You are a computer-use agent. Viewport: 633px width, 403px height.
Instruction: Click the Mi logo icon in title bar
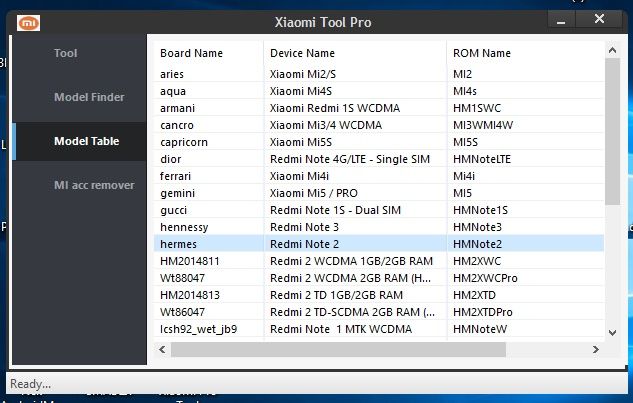pos(30,21)
